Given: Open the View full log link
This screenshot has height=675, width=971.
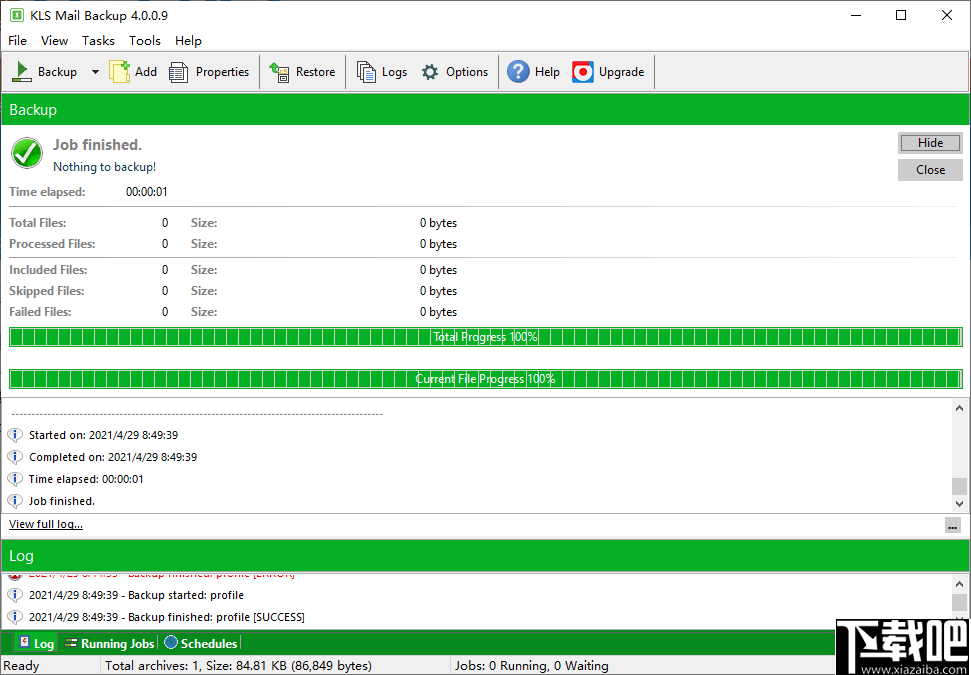Looking at the screenshot, I should (45, 524).
